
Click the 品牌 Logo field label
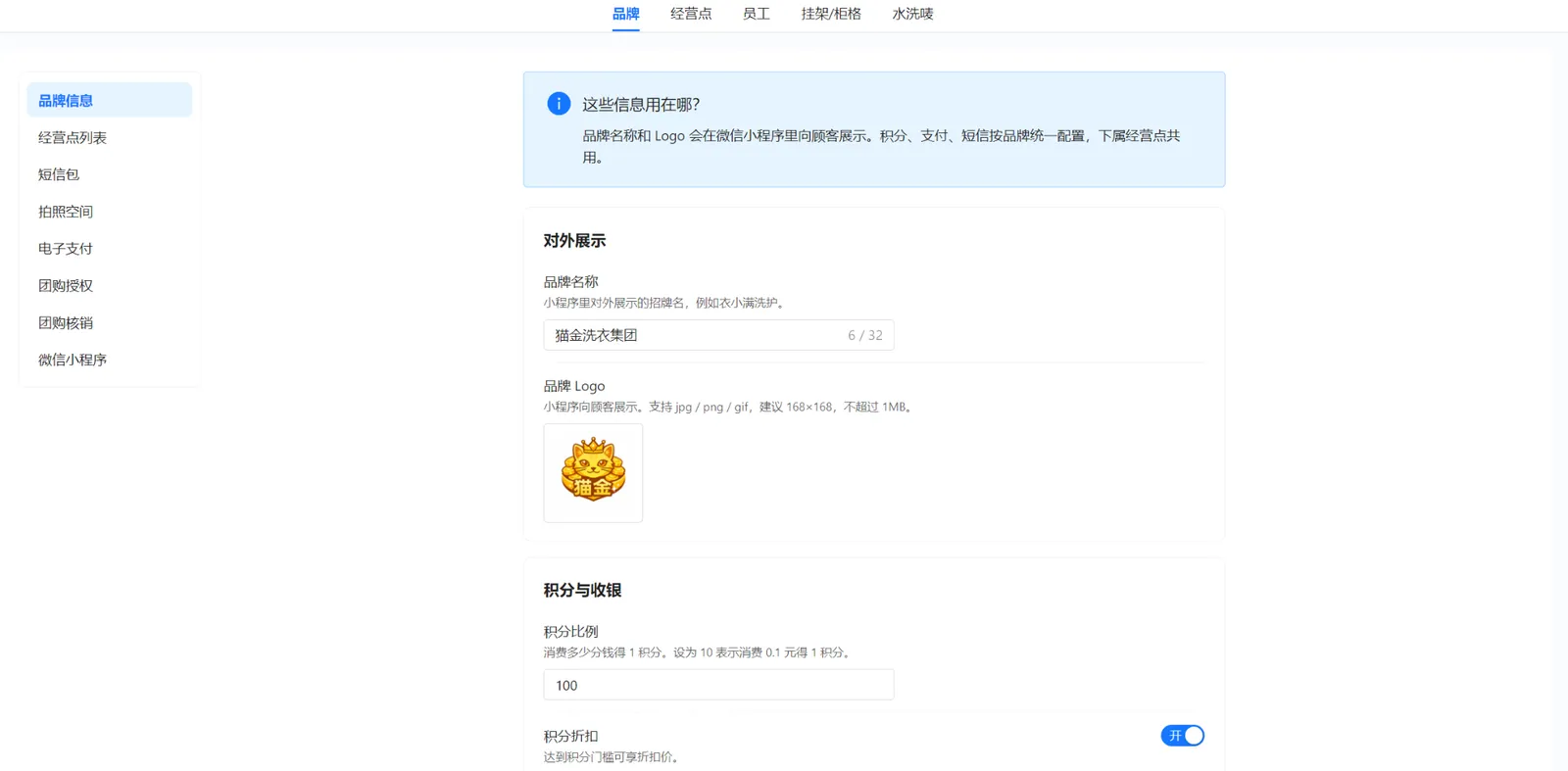click(574, 386)
